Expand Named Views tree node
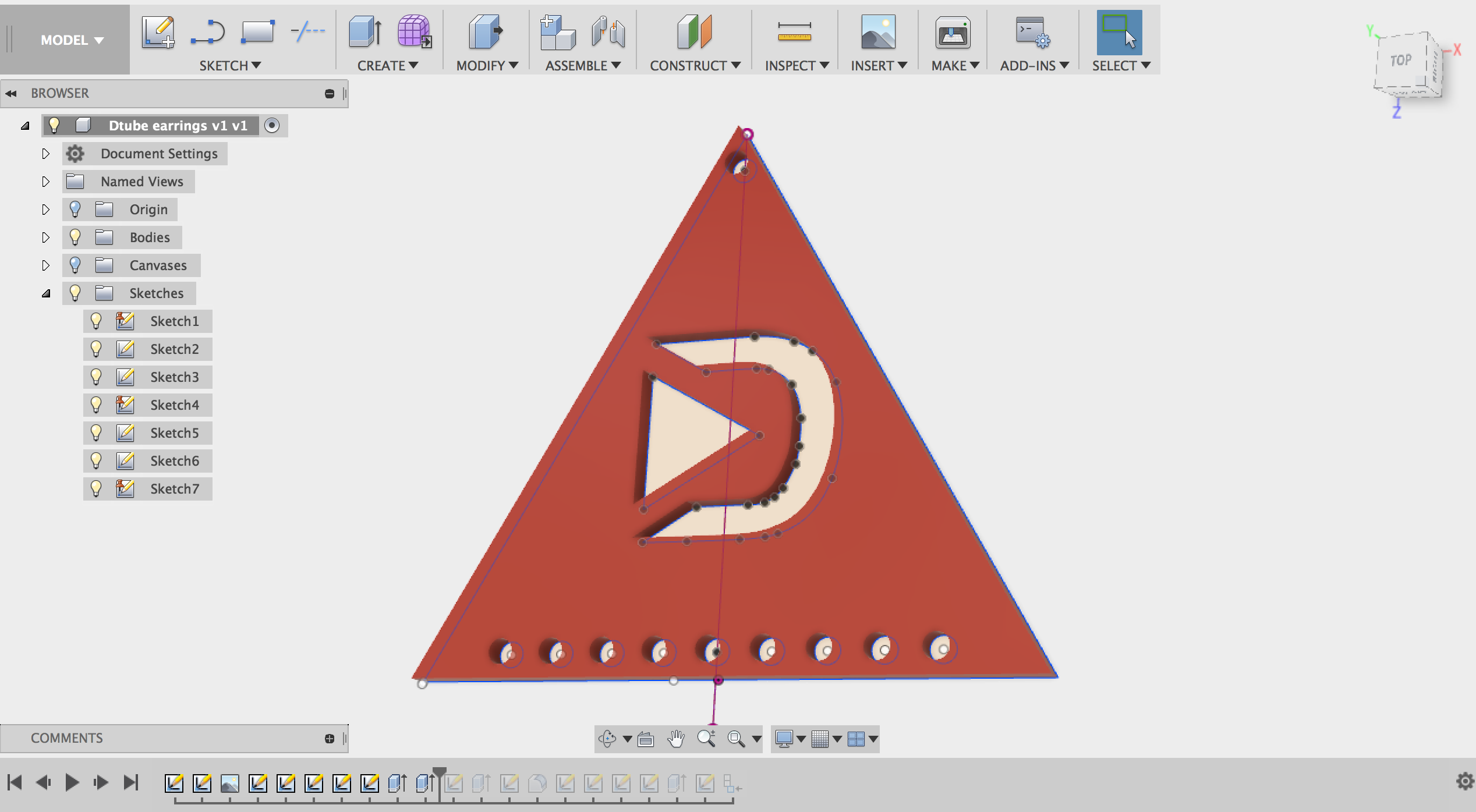Viewport: 1476px width, 812px height. [45, 182]
